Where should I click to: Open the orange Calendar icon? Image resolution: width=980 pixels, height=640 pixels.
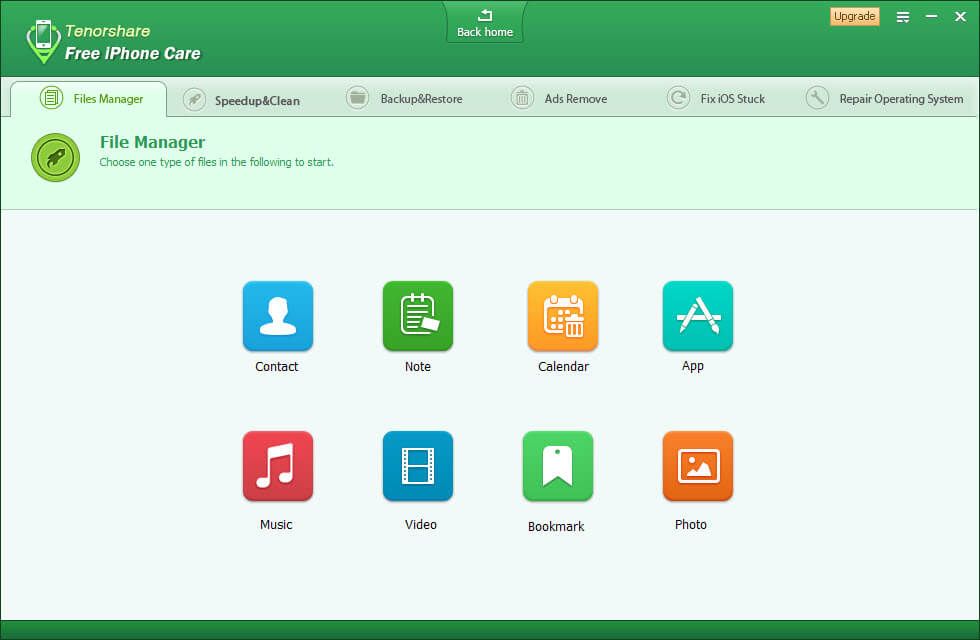562,316
